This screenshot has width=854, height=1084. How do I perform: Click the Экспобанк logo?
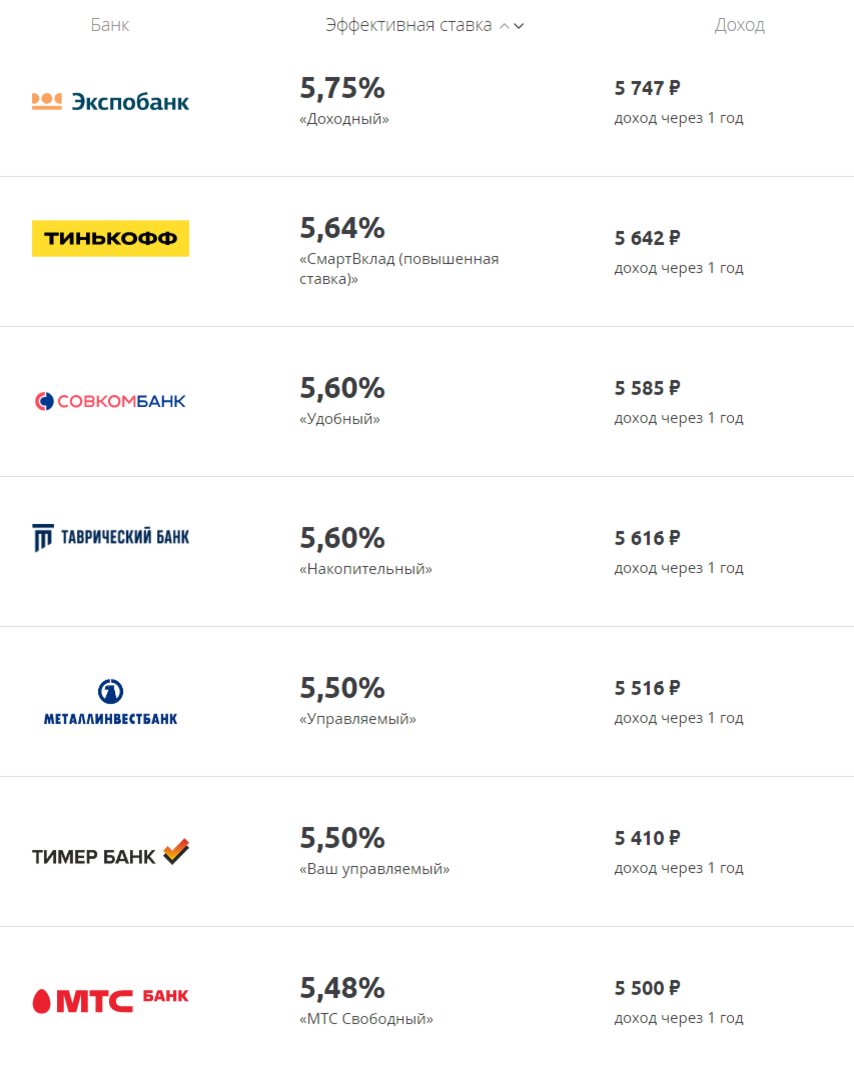[111, 102]
